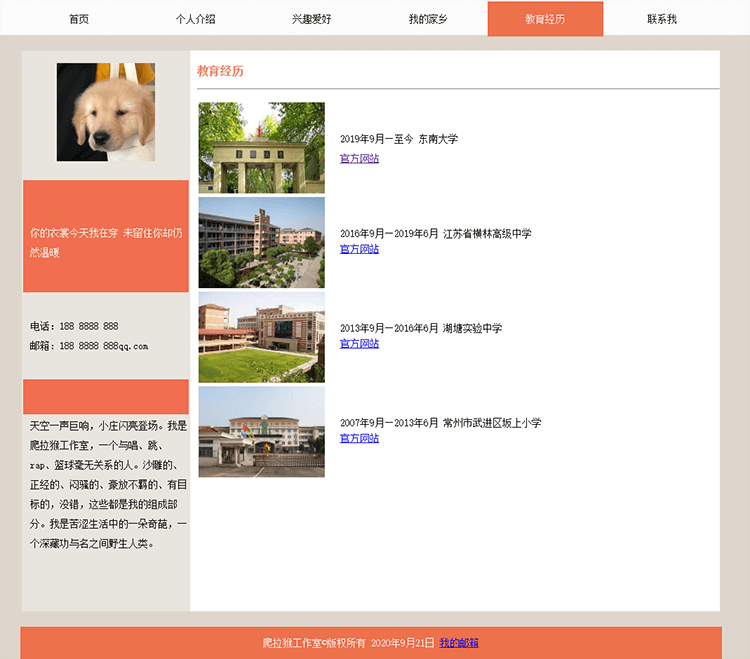Click the orange quote 你的衣裳今天我在穿

click(x=106, y=242)
